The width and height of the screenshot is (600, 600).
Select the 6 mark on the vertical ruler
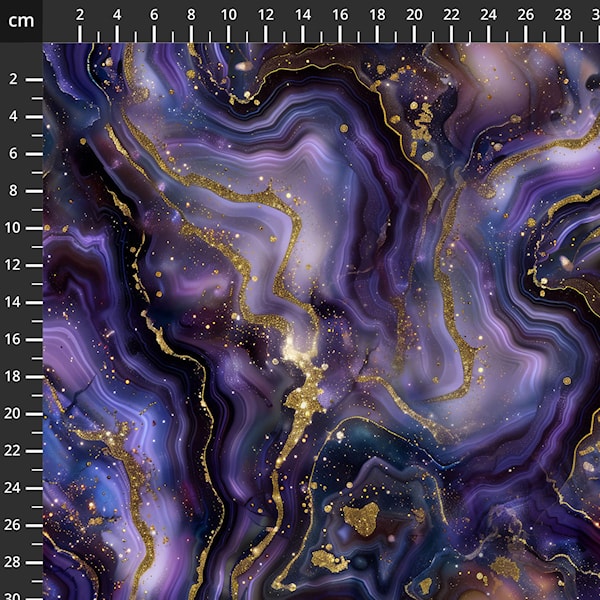(x=16, y=153)
